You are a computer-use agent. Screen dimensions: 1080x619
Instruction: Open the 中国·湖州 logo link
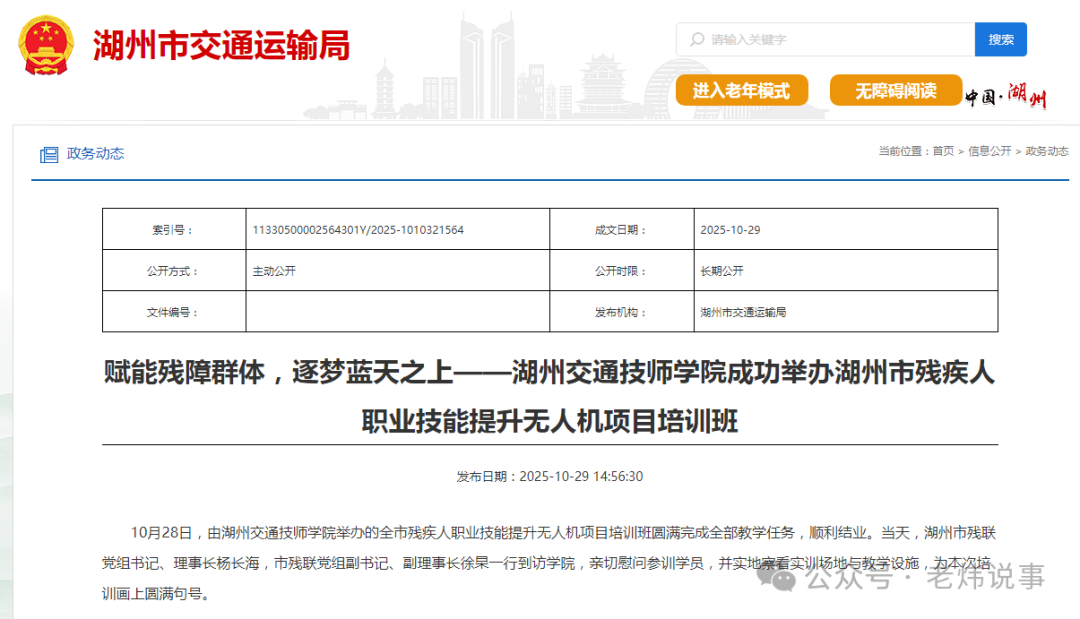1006,96
